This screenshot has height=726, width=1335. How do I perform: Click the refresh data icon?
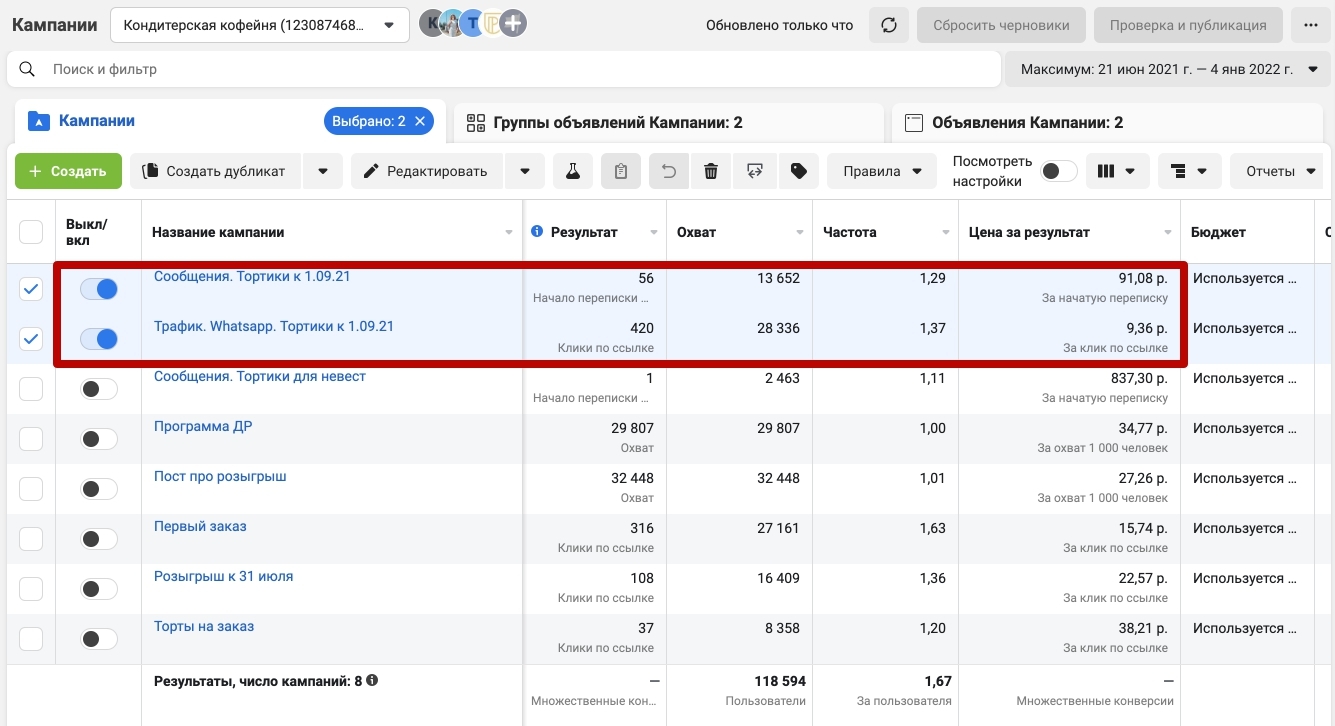(889, 25)
